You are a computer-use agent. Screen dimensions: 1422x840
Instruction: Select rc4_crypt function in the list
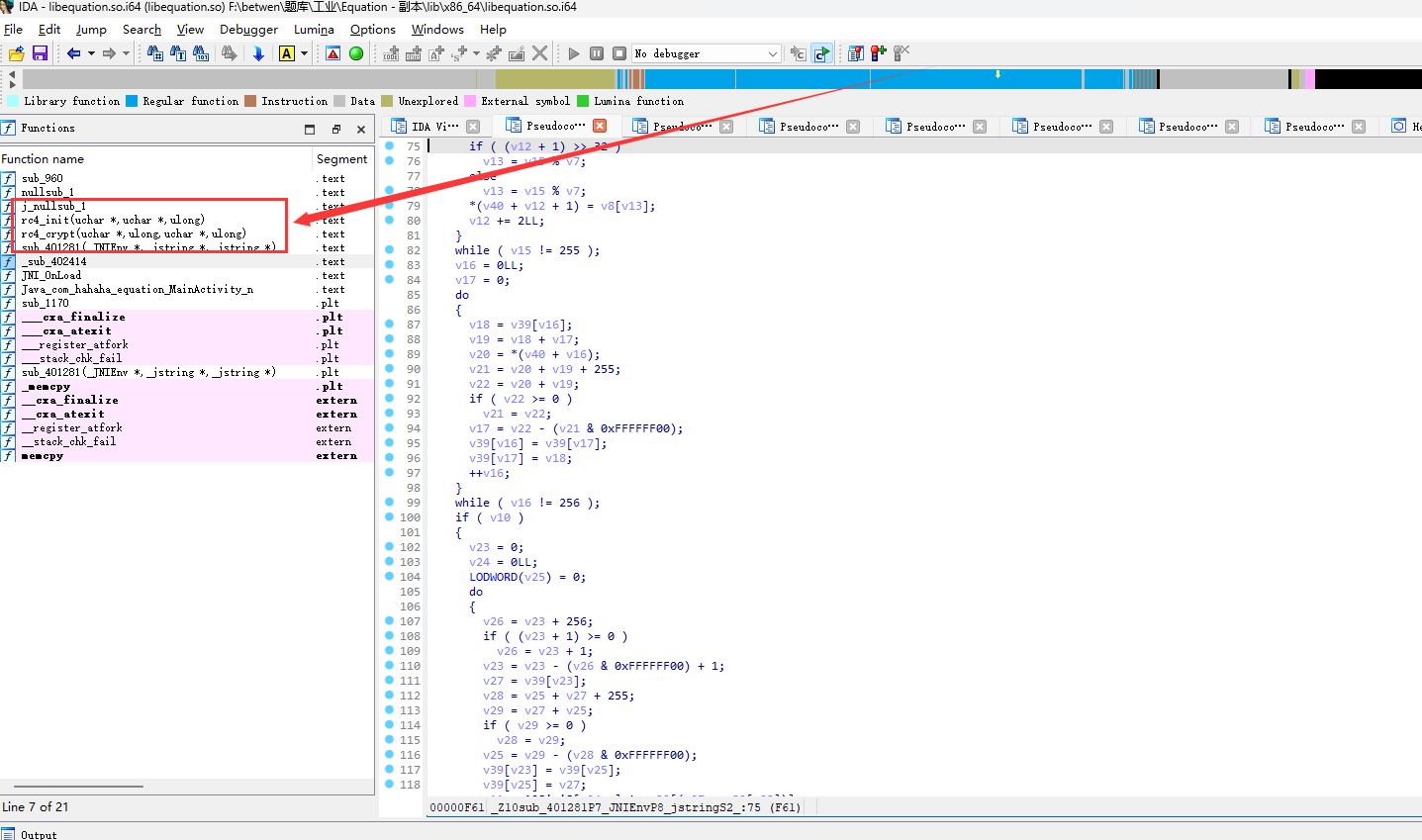point(134,233)
